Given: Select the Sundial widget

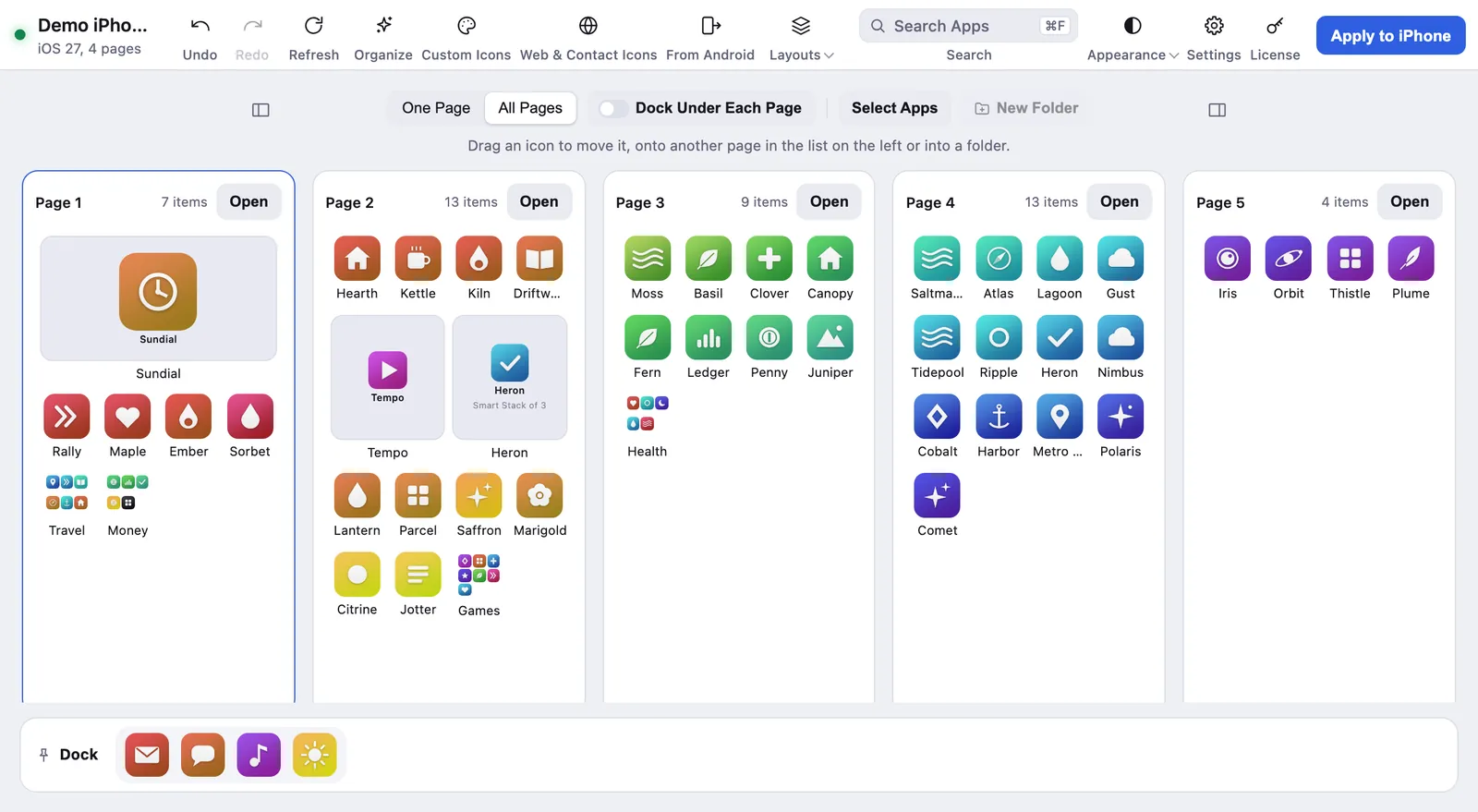Looking at the screenshot, I should click(158, 298).
